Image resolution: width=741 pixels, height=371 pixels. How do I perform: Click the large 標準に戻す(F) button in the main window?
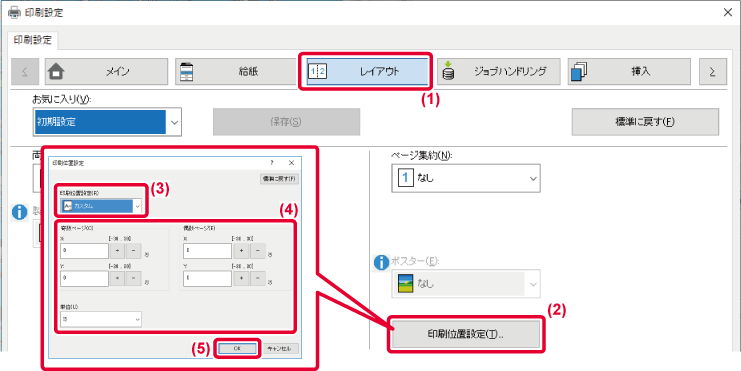(645, 122)
